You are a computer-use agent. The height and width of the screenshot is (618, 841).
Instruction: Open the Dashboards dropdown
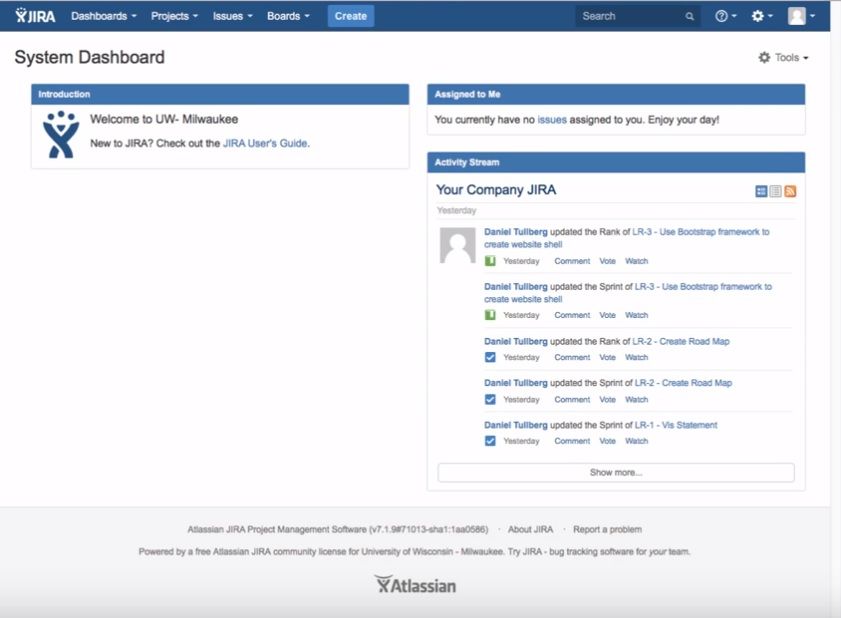[x=102, y=16]
